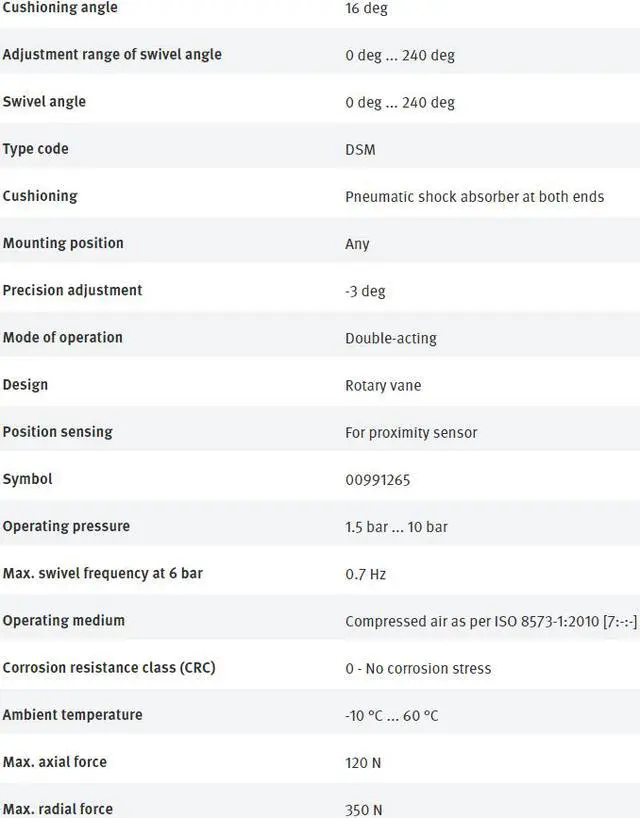Click the Corrosion resistance class (CRC) label

(x=109, y=667)
